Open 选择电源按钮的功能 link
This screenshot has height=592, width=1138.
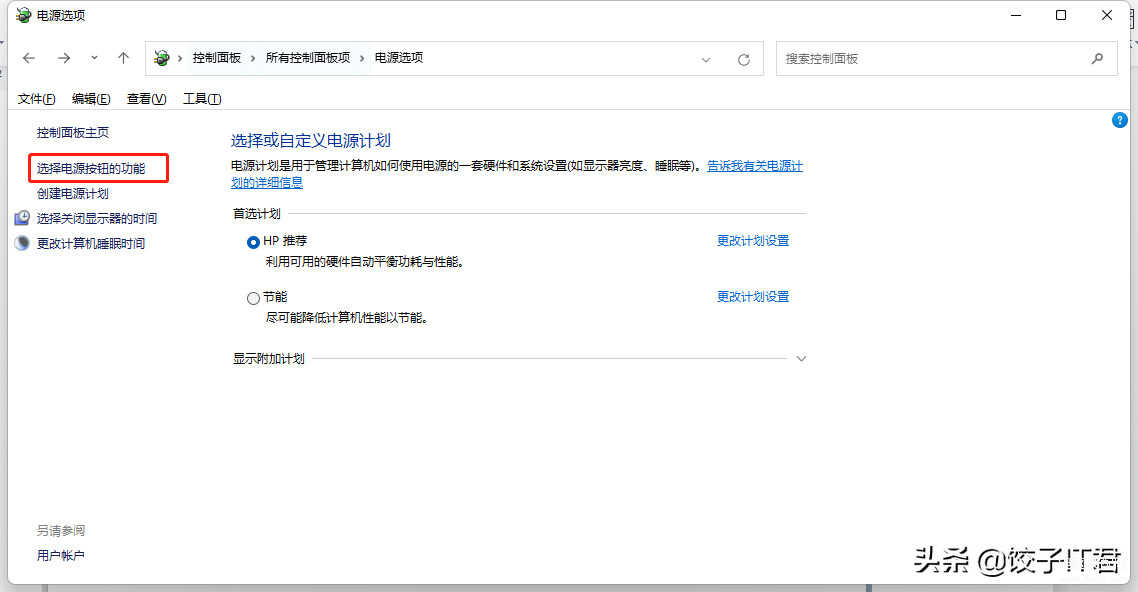[x=91, y=169]
